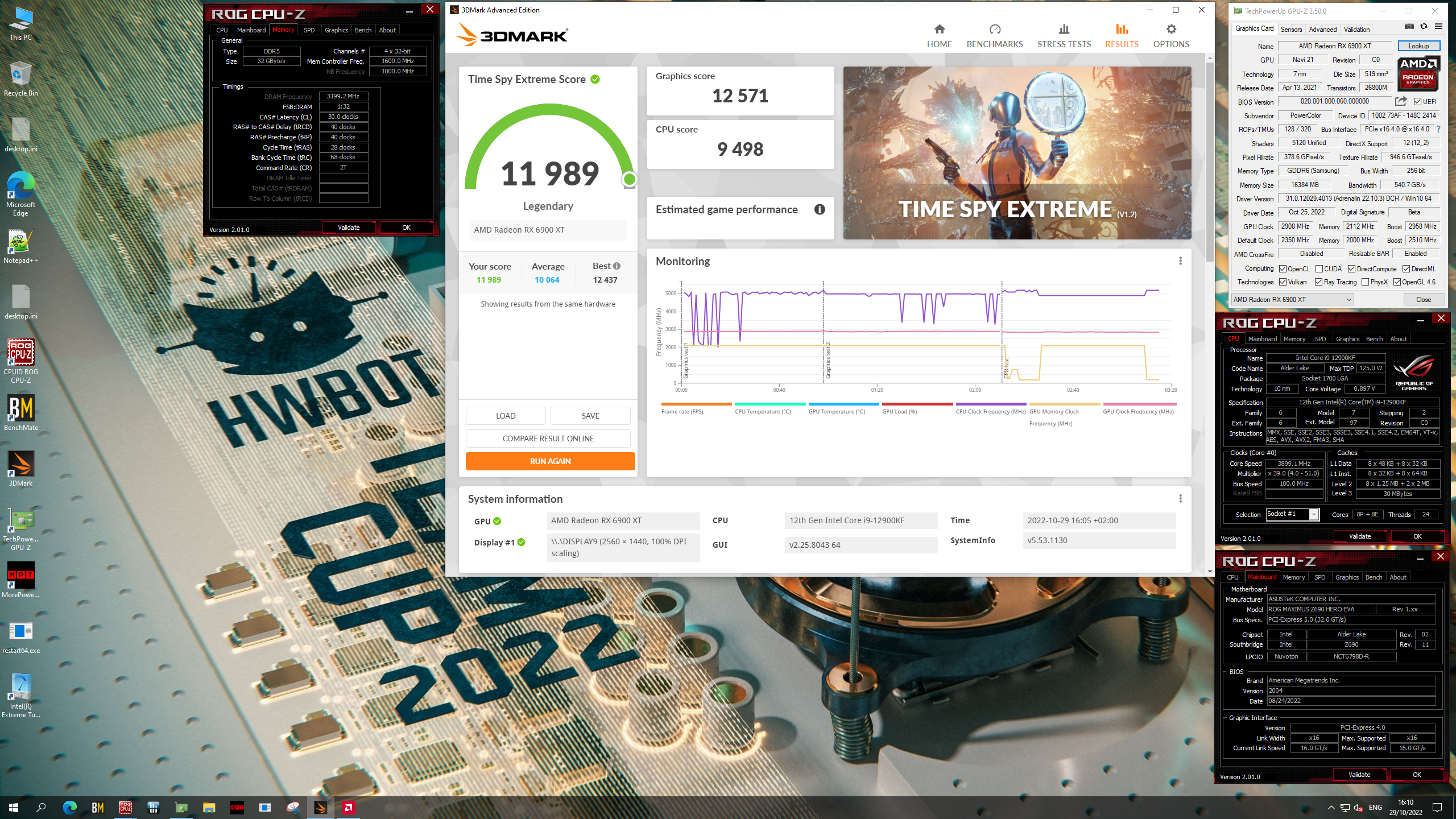Open Bench tab in the CPU-Z processor window
This screenshot has width=1456, height=819.
click(x=1374, y=339)
